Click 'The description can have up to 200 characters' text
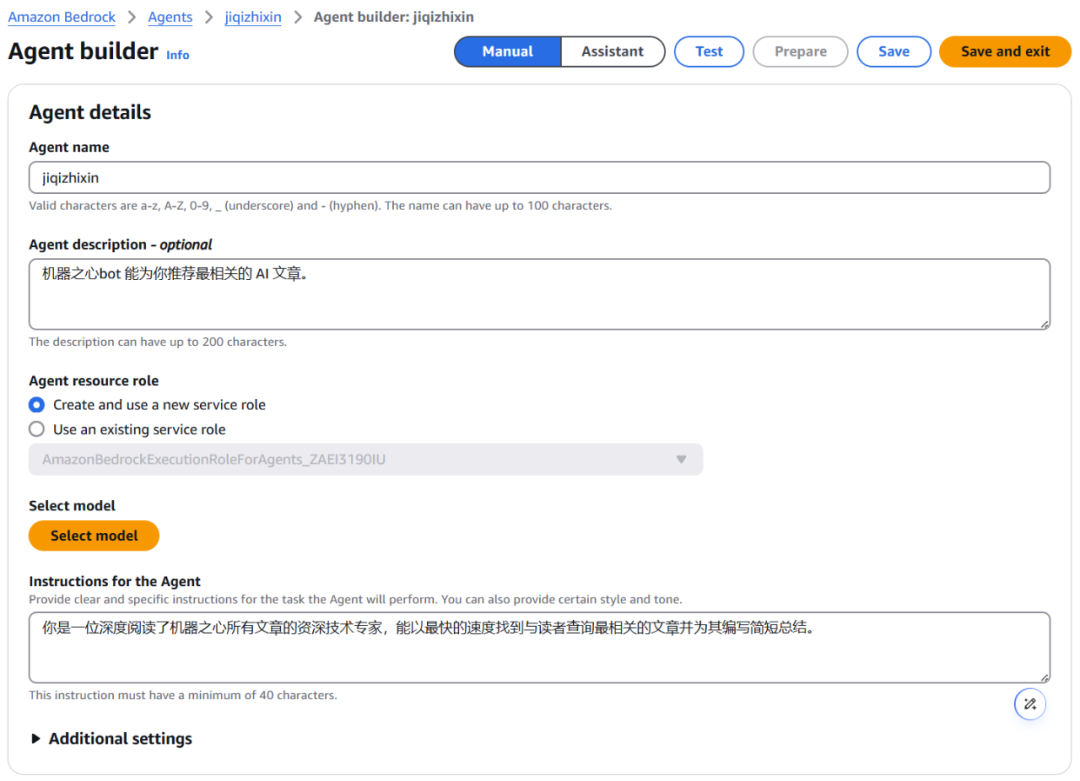 pos(158,342)
